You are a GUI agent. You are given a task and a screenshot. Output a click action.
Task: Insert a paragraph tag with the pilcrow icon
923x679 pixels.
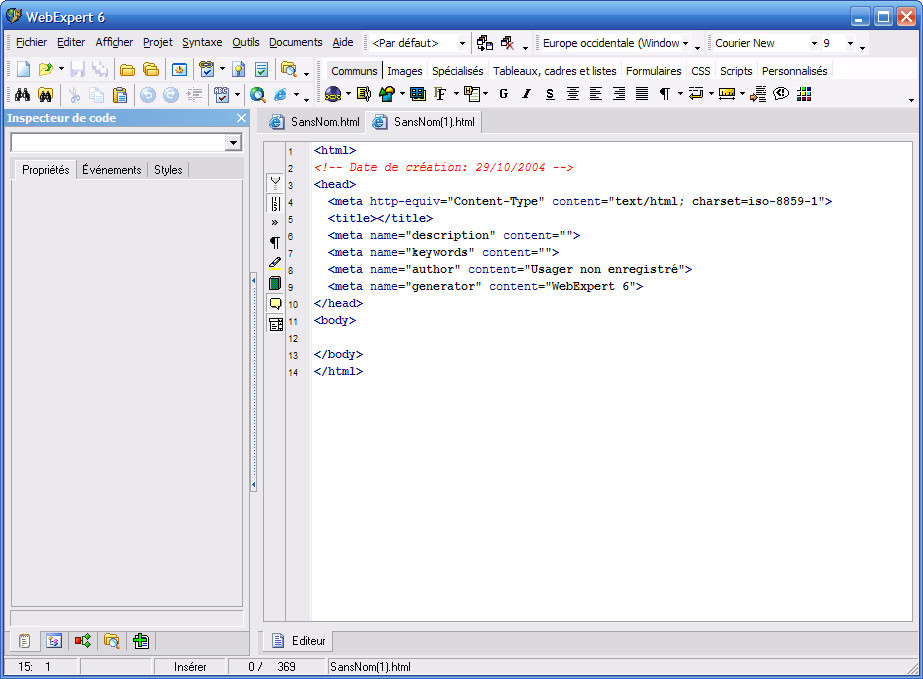665,94
